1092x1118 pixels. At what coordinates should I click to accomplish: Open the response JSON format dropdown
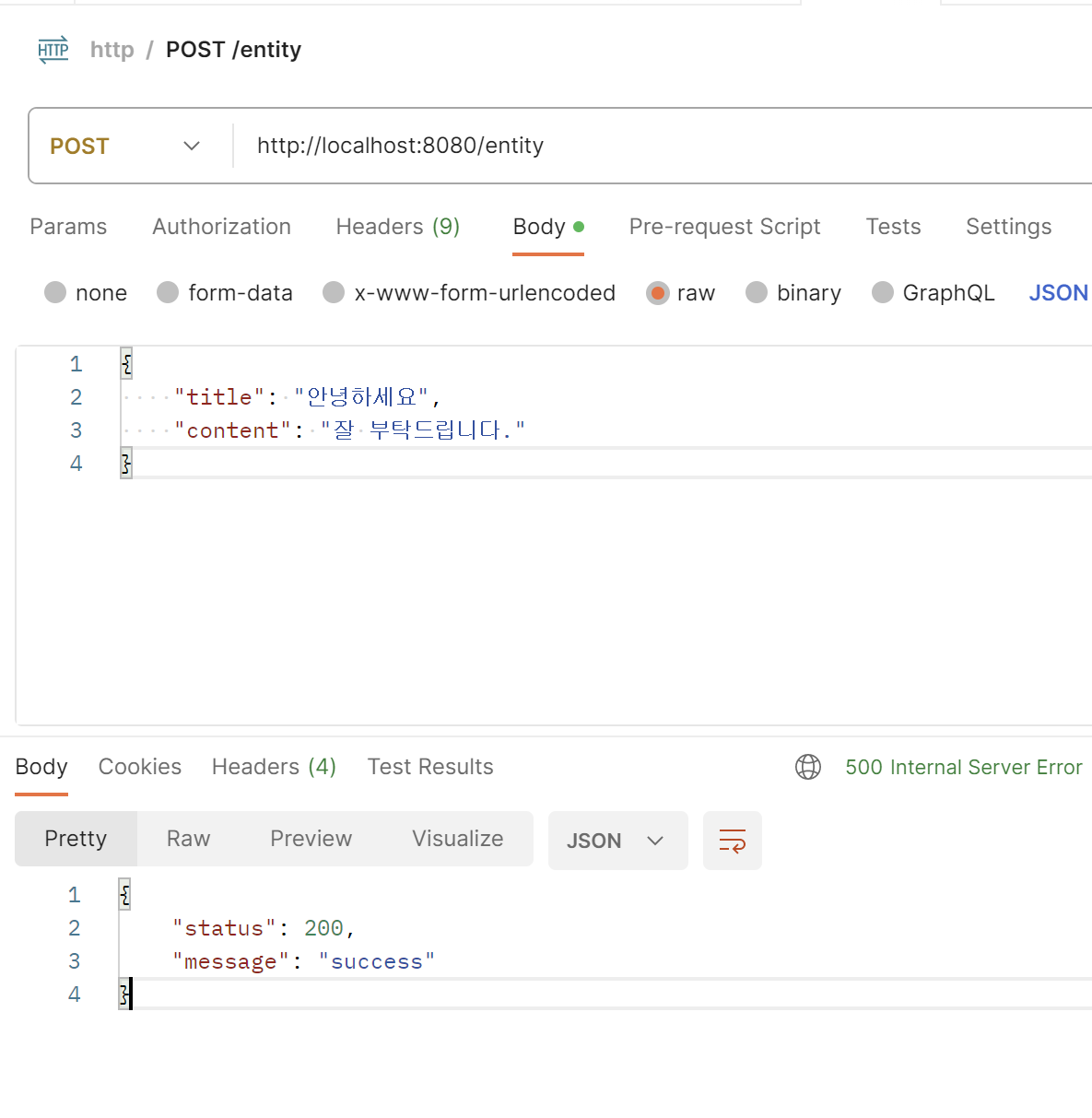click(618, 841)
